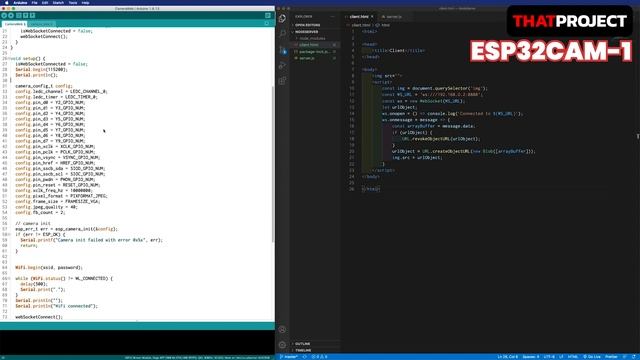
Task: Open the VS Code Manage gear icon
Action: 282,345
